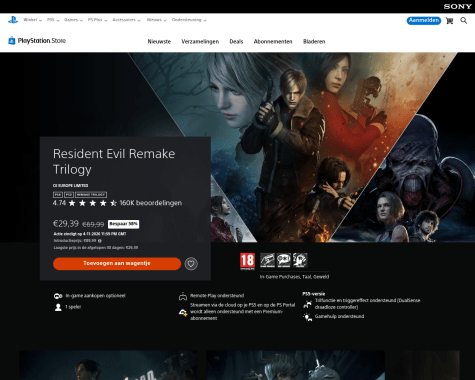Viewport: 475px width, 380px height.
Task: Click 'In-Game Purchases, Taal, Geweld' text
Action: (294, 277)
